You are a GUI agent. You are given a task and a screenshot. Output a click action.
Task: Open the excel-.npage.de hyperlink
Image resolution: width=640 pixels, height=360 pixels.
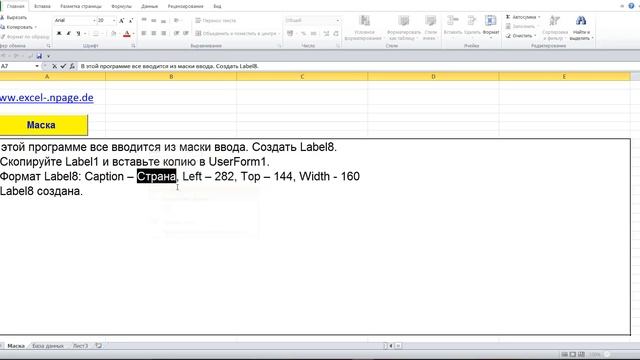[47, 98]
